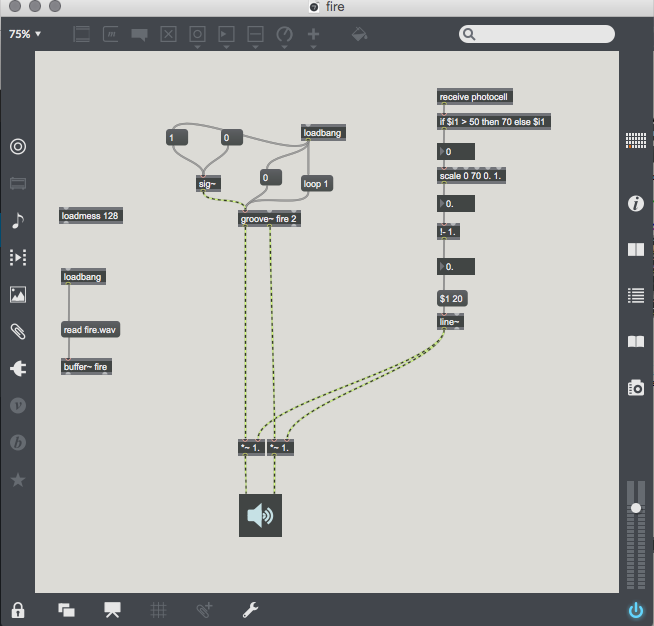Screen dimensions: 654x626
Task: Open the snapshots camera icon
Action: (636, 387)
